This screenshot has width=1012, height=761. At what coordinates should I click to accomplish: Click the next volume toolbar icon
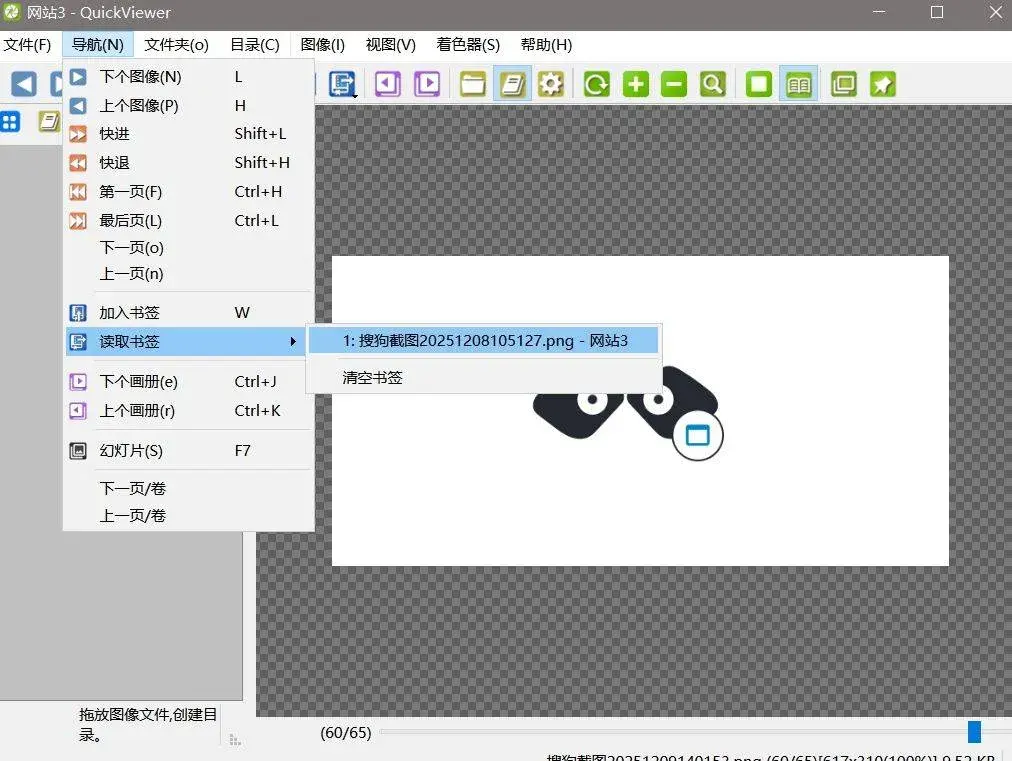(427, 84)
